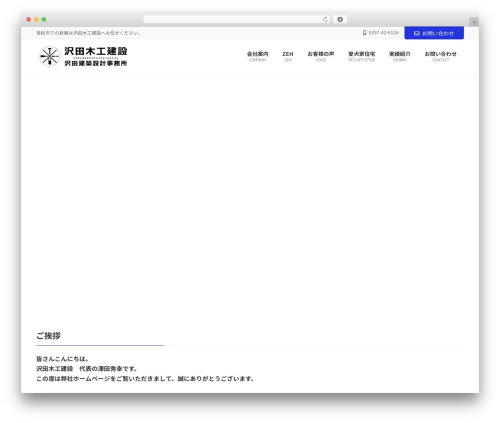The width and height of the screenshot is (500, 423).
Task: Click the top tagline text in header bar
Action: pos(88,33)
